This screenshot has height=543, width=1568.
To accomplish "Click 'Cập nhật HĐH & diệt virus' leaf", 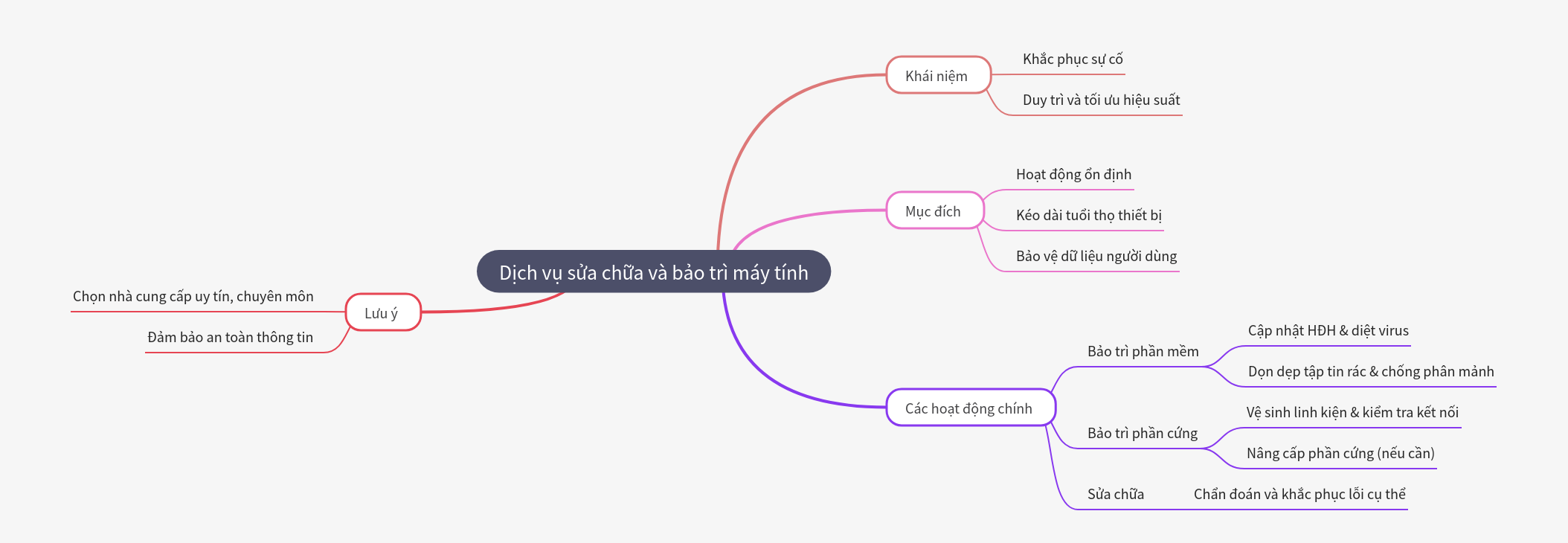I will point(1328,331).
